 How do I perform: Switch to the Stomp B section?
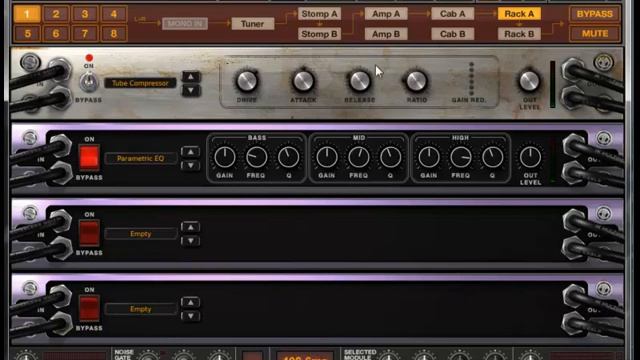pos(319,34)
